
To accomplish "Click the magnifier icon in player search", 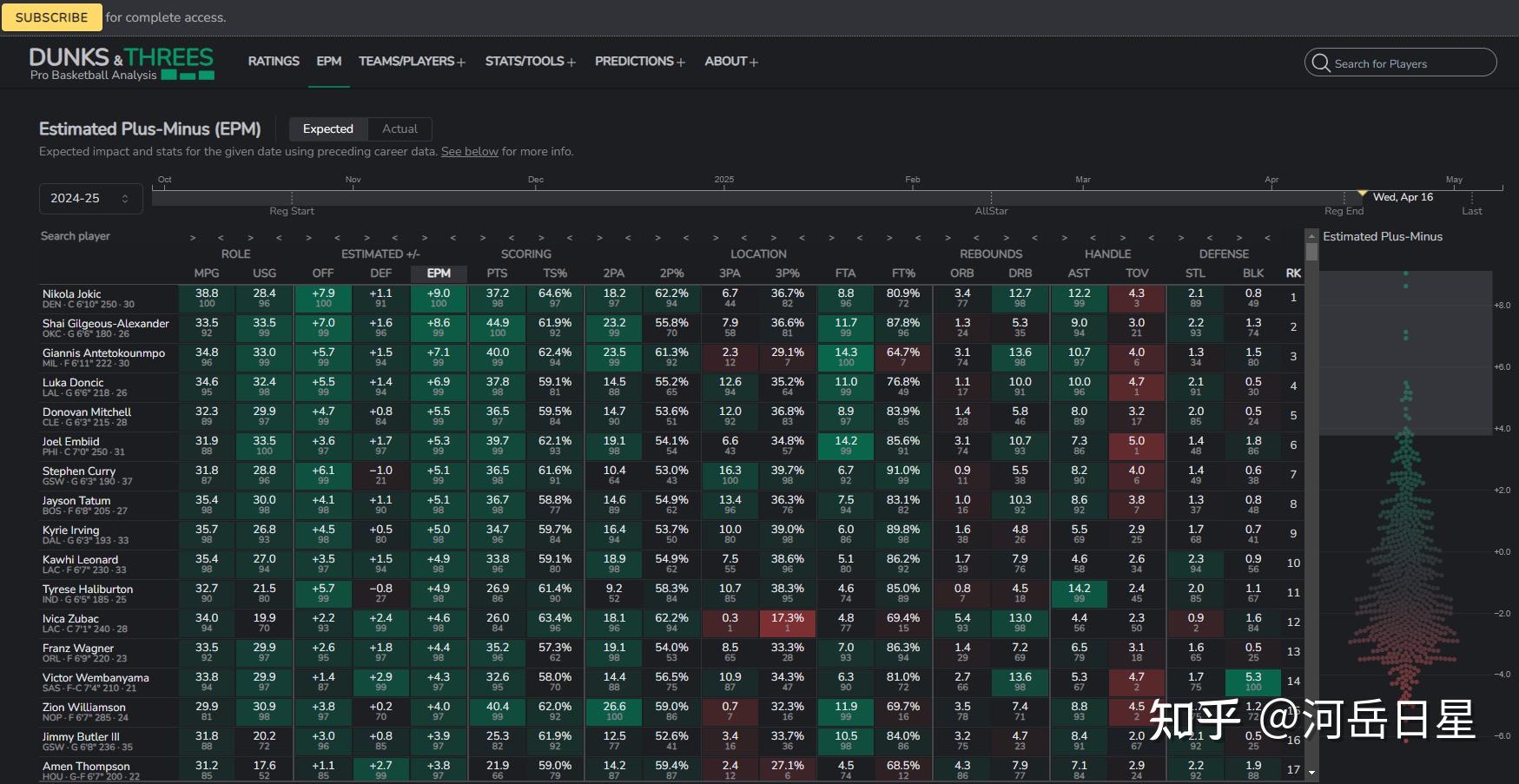I will click(x=1321, y=63).
